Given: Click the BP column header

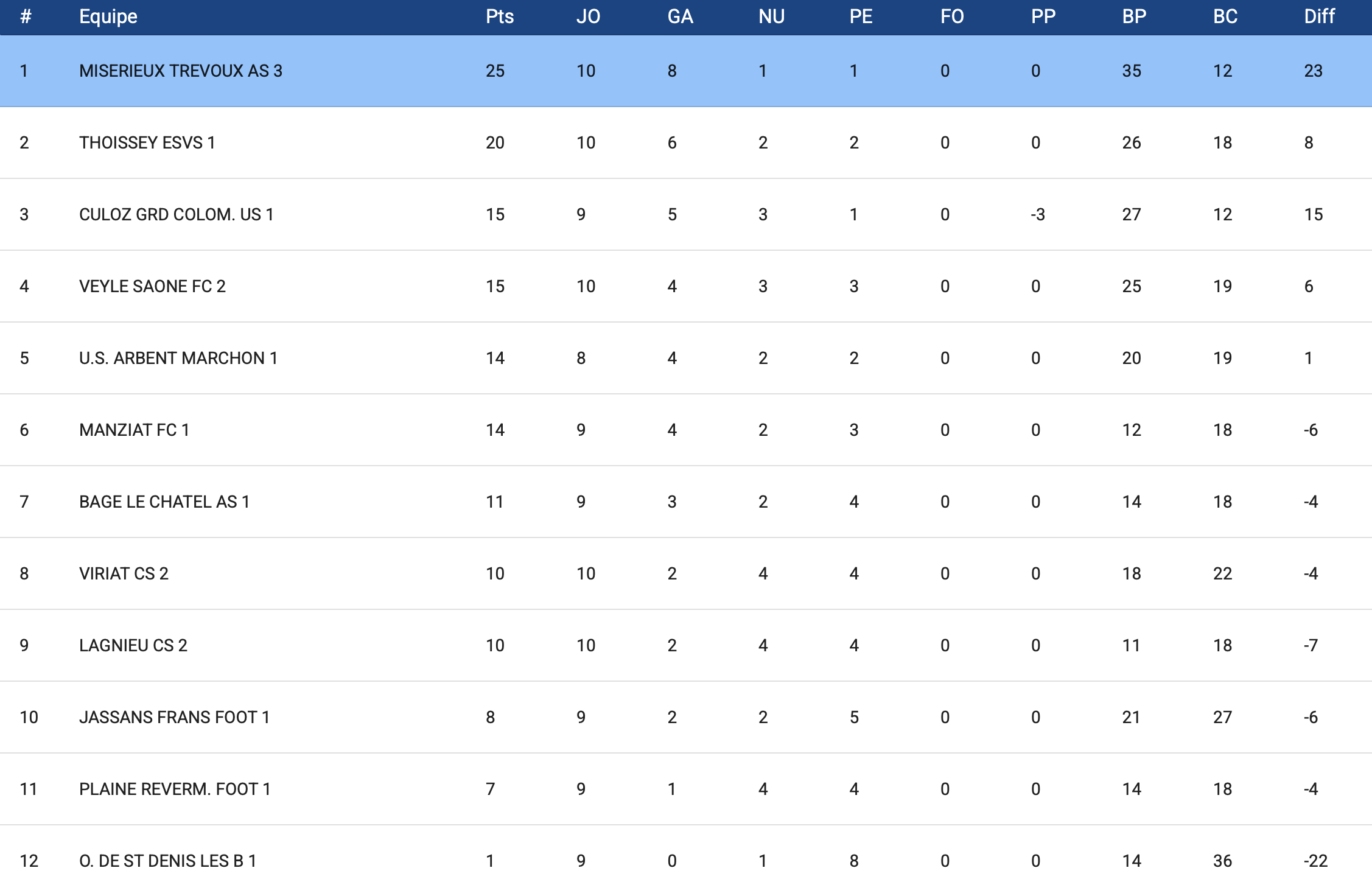Looking at the screenshot, I should [x=1134, y=16].
